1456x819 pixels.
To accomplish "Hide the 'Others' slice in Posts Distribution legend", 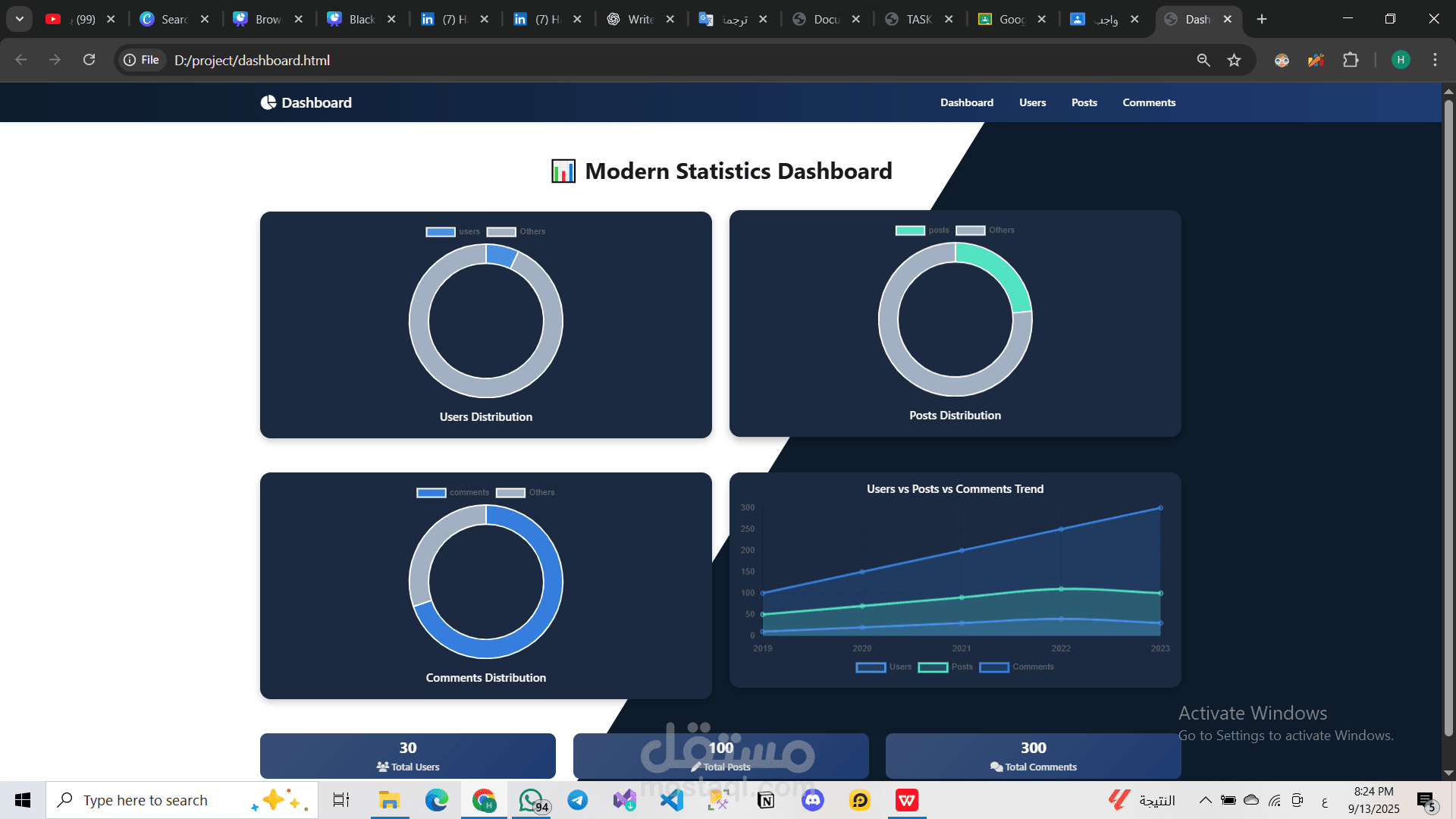I will pos(986,230).
